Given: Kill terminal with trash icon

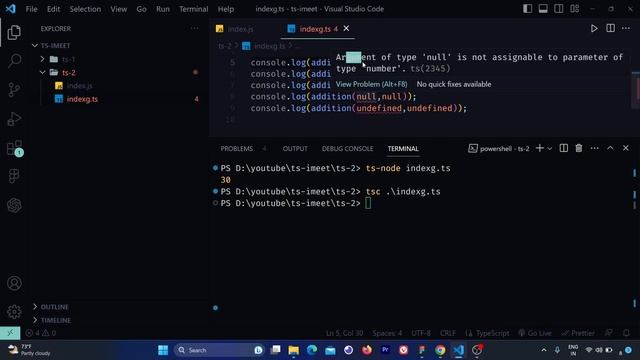Looking at the screenshot, I should (579, 148).
